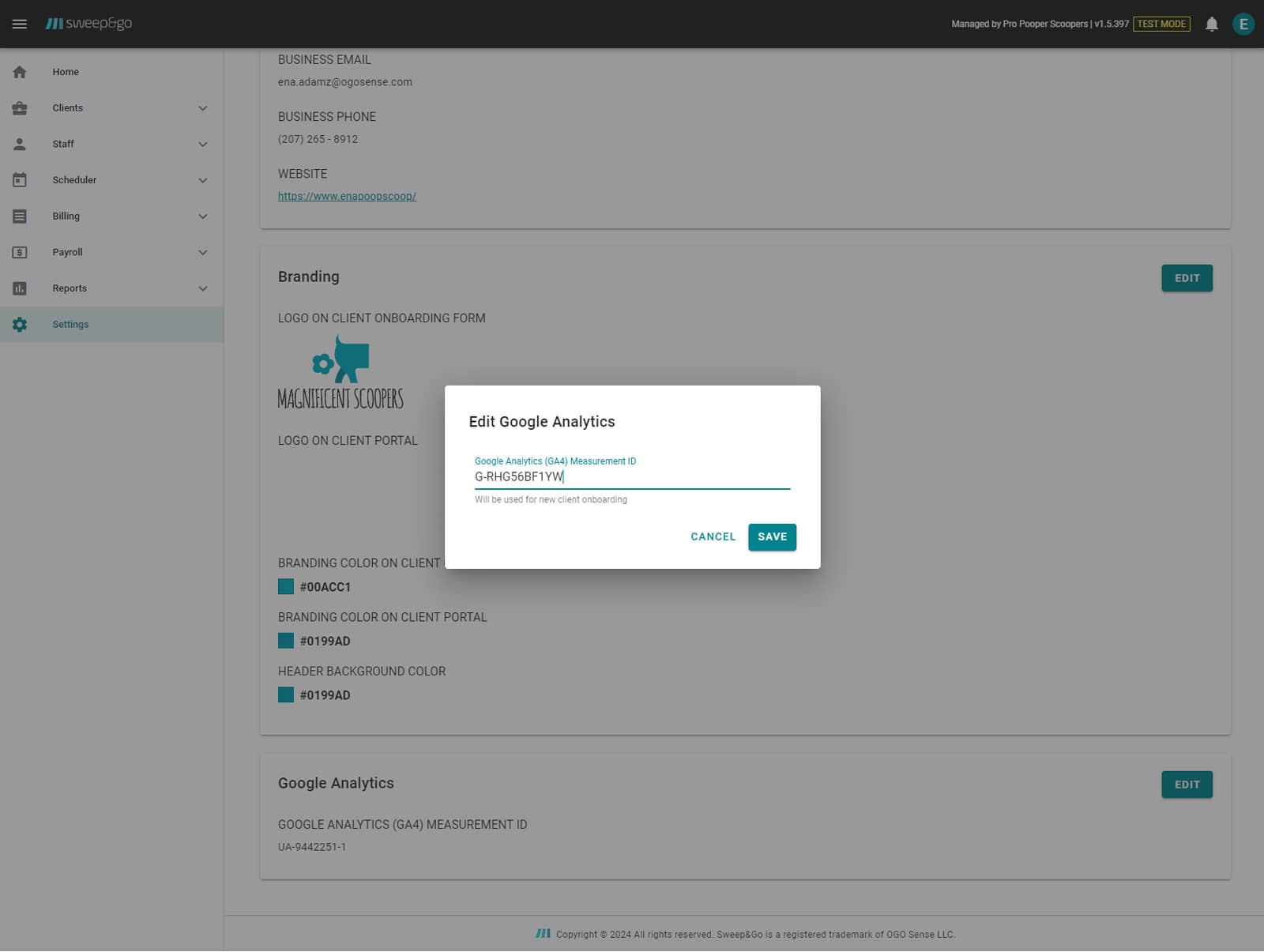Click the Home icon in sidebar
1264x952 pixels.
pos(19,71)
